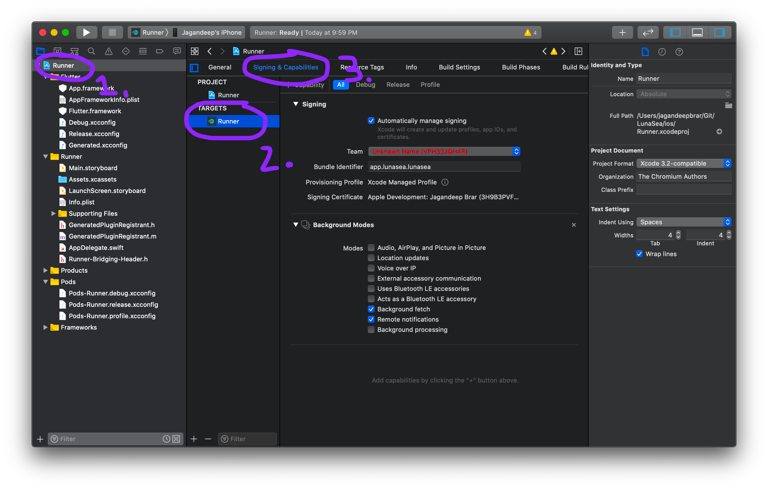
Task: Click the warning count in activity bar
Action: 530,32
